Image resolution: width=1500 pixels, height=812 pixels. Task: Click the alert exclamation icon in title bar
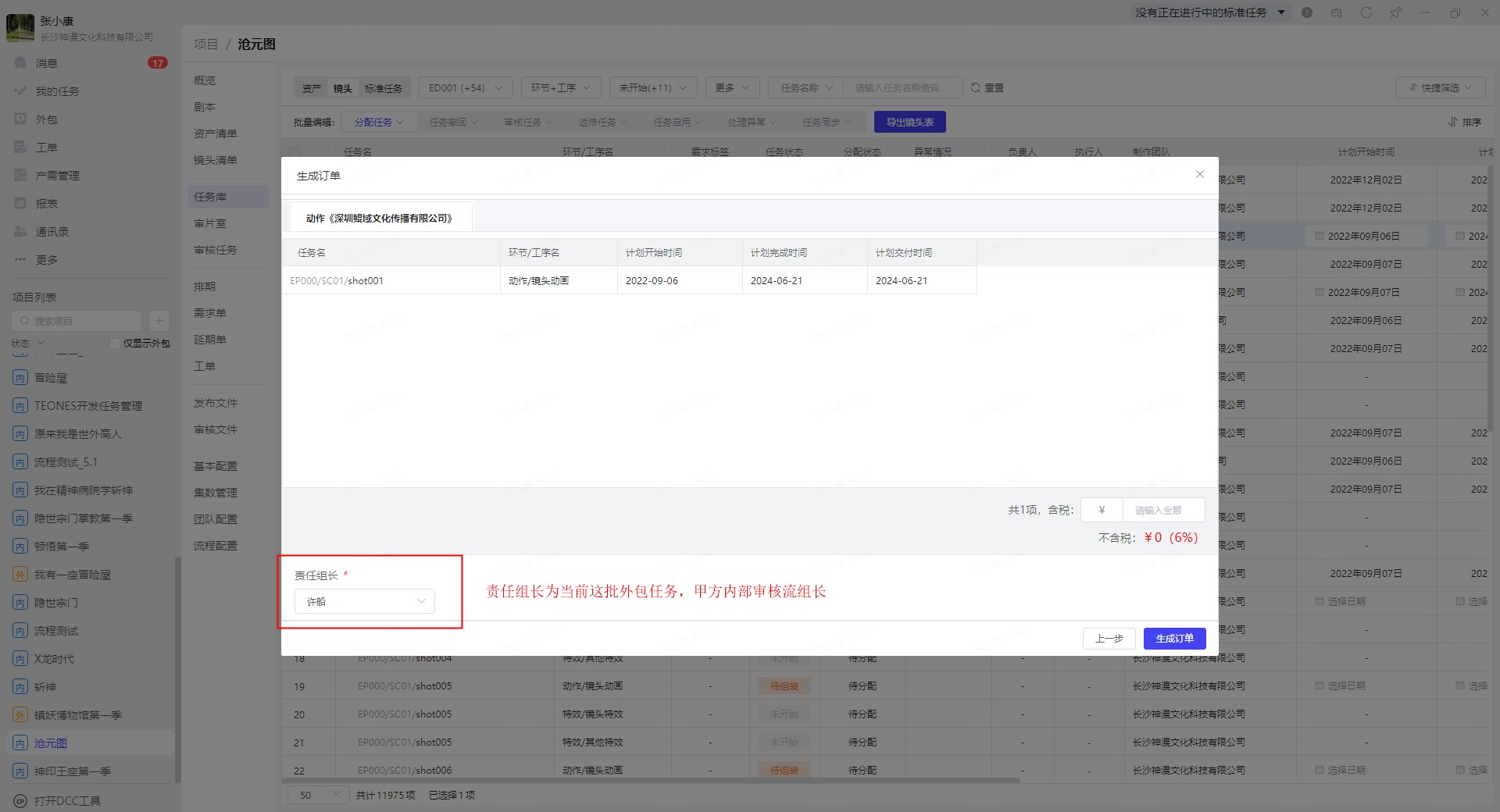[1307, 12]
